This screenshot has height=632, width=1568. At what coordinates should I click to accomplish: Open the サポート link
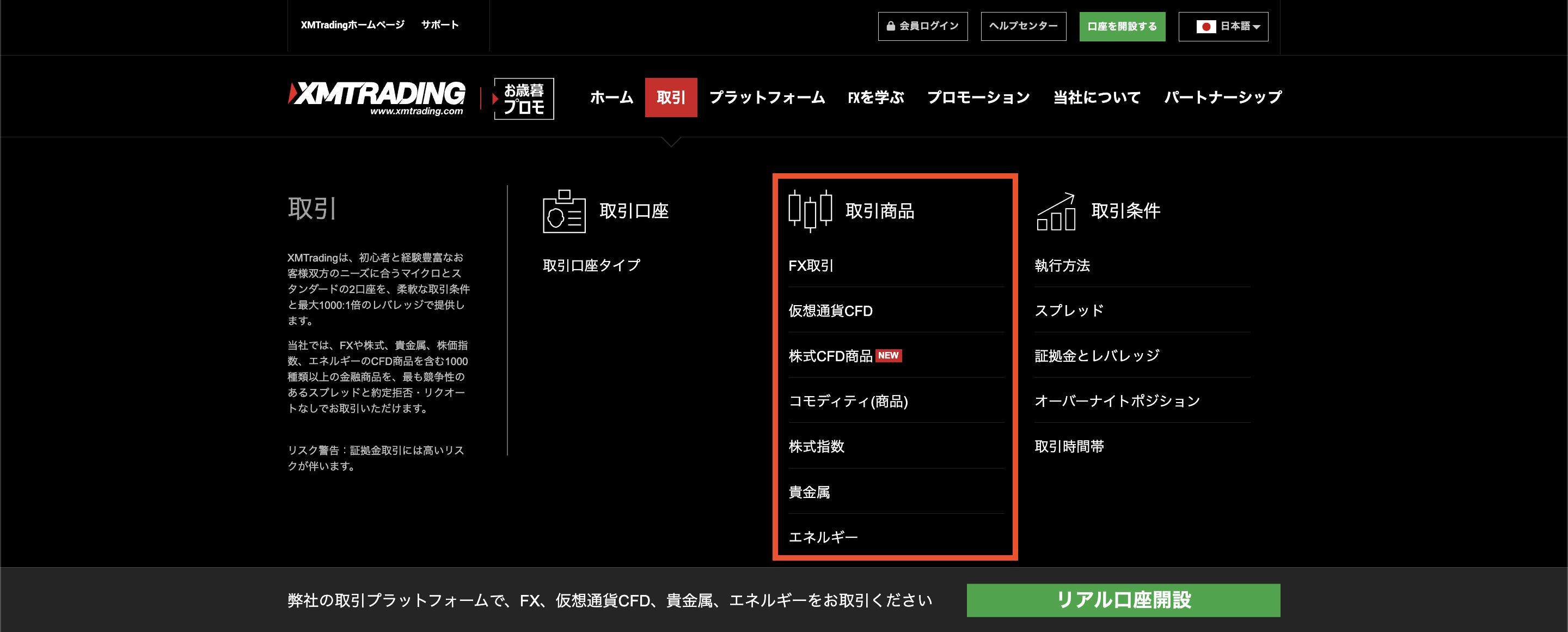click(439, 25)
